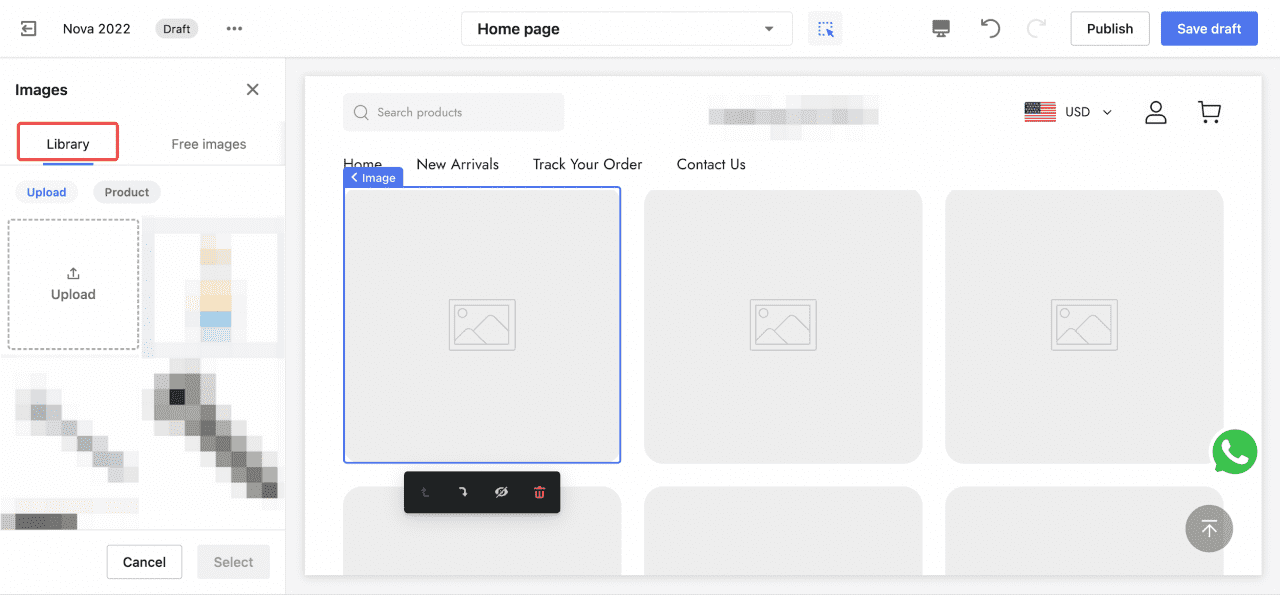This screenshot has width=1280, height=595.
Task: Open the Home menu link
Action: point(362,164)
